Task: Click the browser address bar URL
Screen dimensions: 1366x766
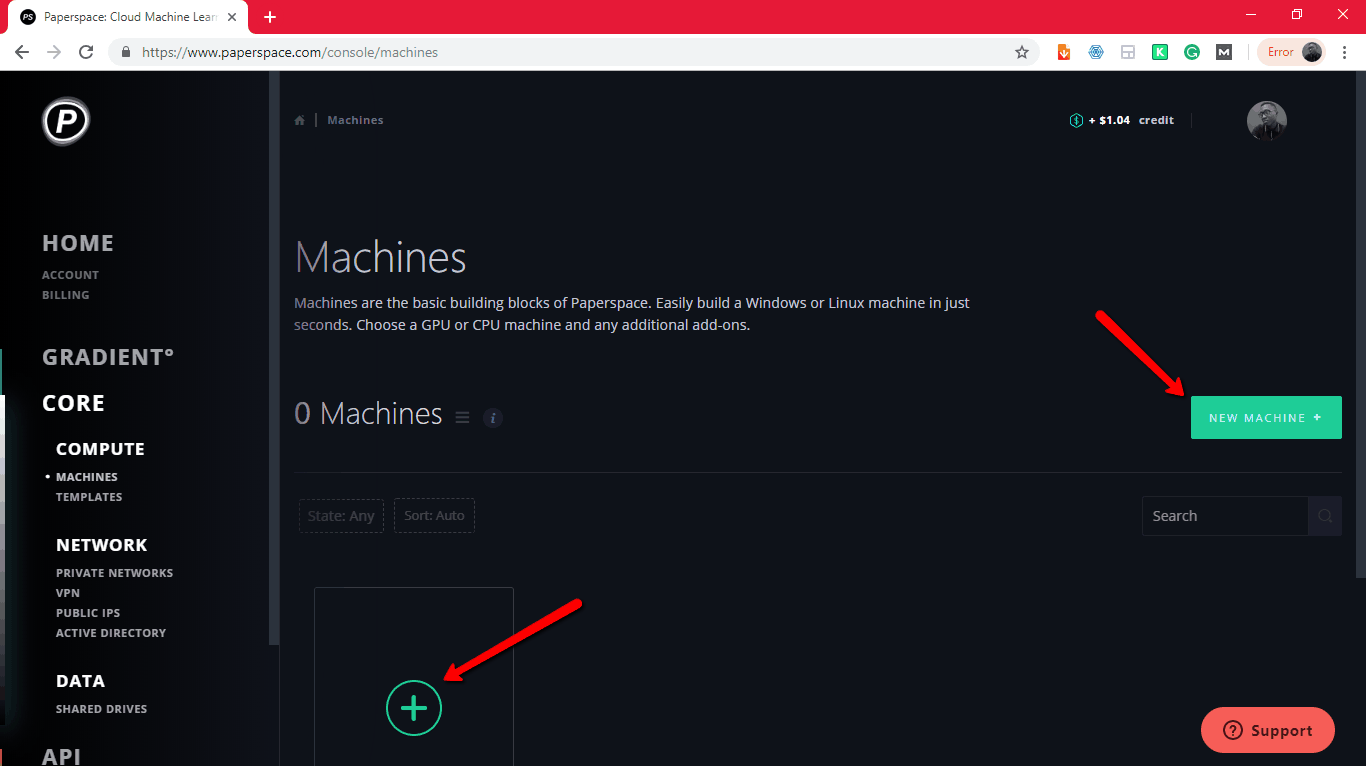Action: tap(290, 52)
